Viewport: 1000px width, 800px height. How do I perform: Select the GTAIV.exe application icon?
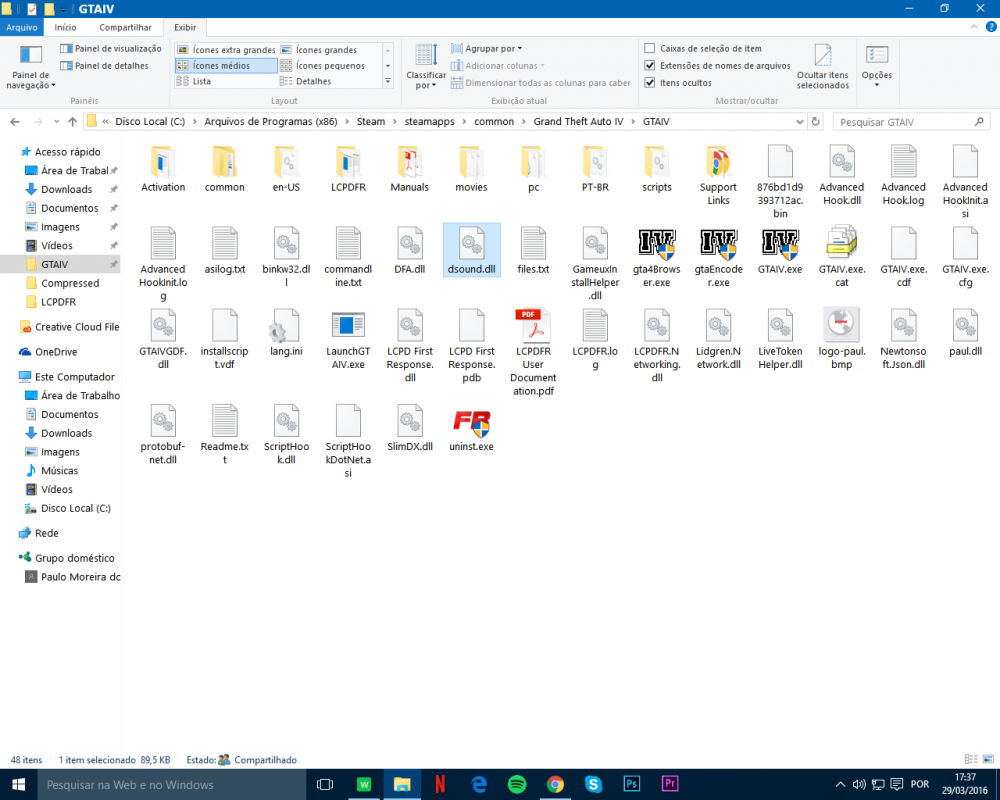780,244
